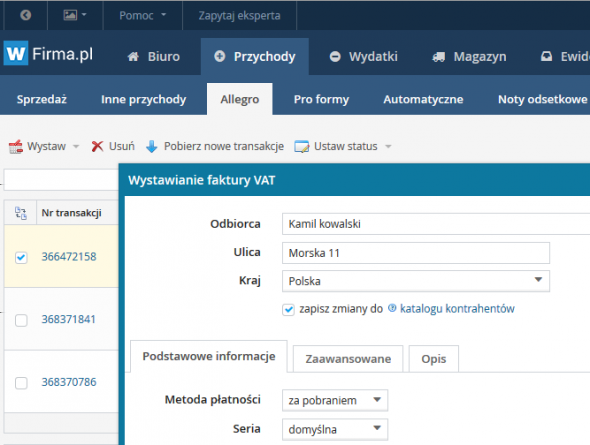Sort by Nr transakcji column header
Screen dimensions: 590x445
click(71, 213)
